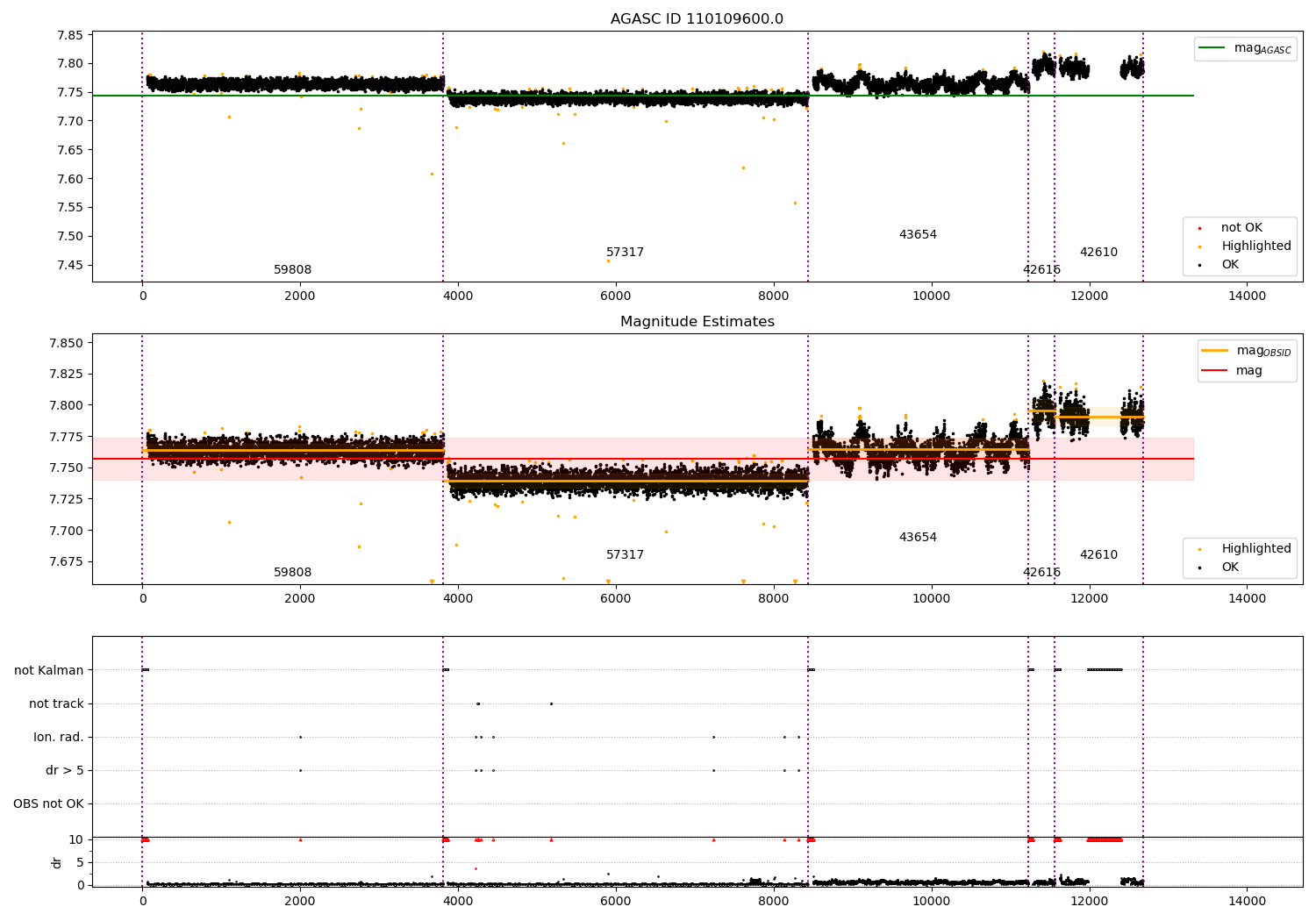Click the 7.70 y-tick in the top plot
This screenshot has height=921, width=1316.
[x=70, y=121]
